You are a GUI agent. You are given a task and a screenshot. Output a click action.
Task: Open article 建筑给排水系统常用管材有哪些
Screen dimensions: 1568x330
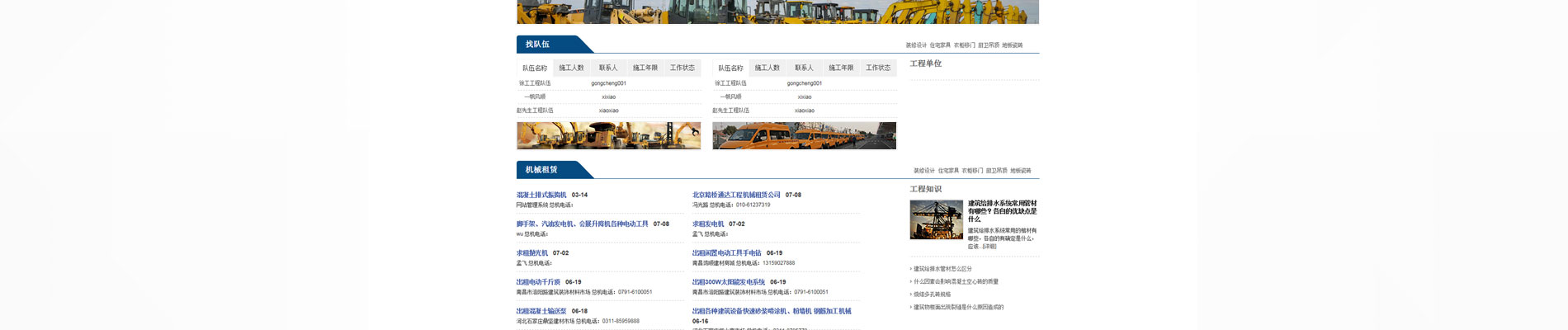(x=1003, y=211)
